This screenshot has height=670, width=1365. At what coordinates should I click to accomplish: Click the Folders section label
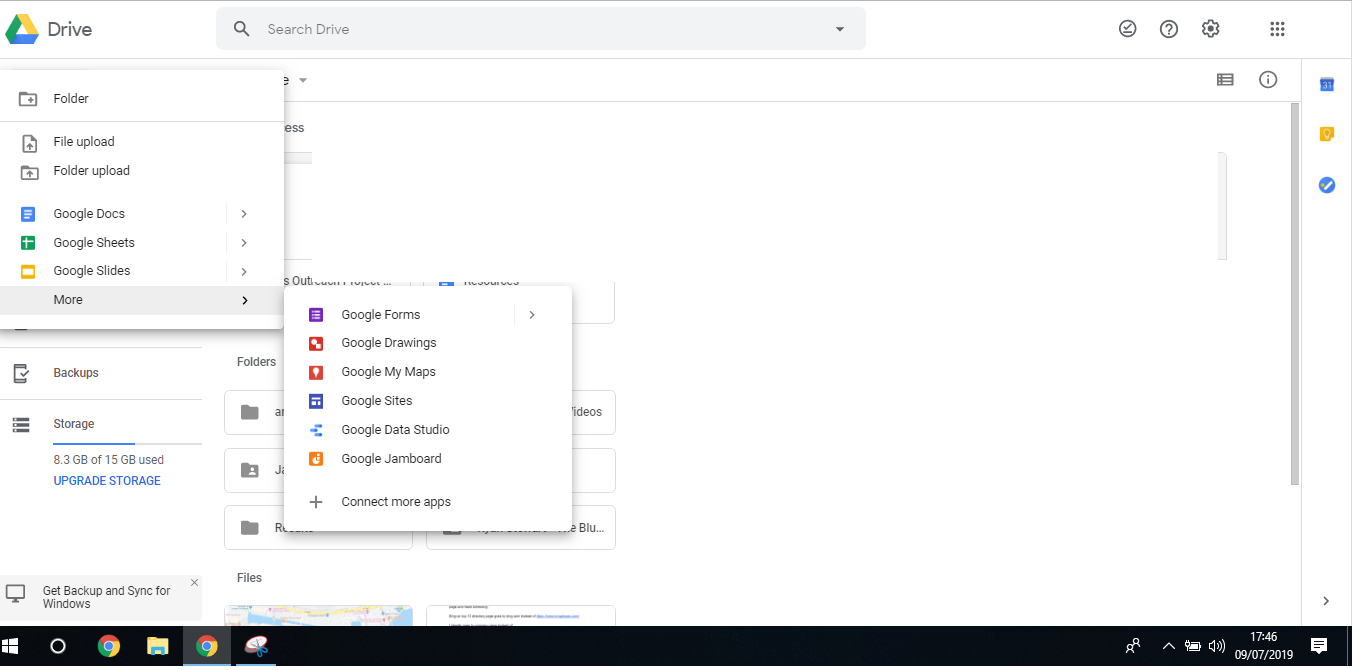pos(256,362)
